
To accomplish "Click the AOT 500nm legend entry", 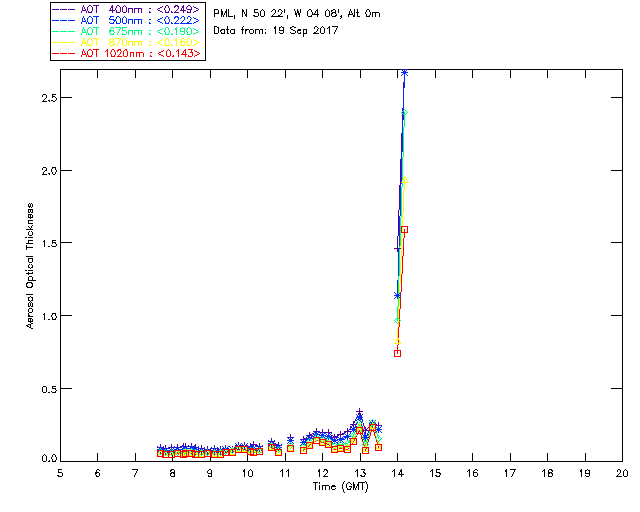I will pos(127,20).
